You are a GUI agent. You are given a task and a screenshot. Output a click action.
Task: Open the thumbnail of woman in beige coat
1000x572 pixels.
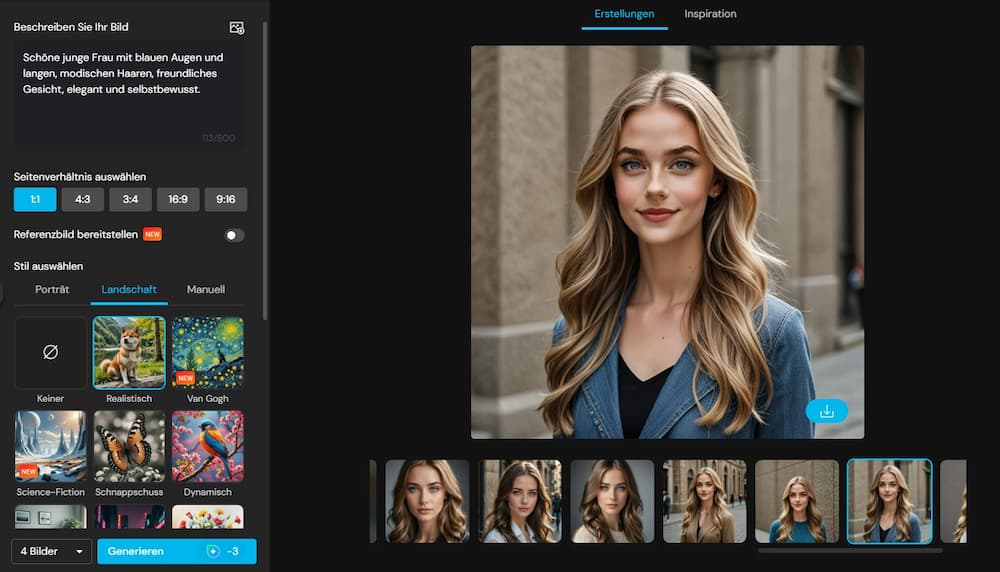(705, 501)
